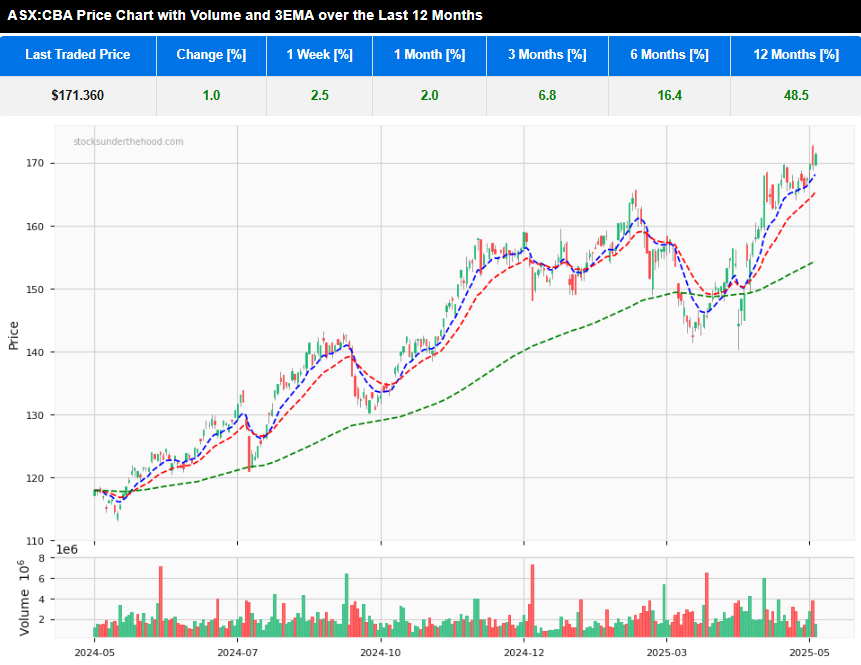Image resolution: width=861 pixels, height=665 pixels.
Task: Select the 'Last Traded Price' column header
Action: [x=78, y=55]
